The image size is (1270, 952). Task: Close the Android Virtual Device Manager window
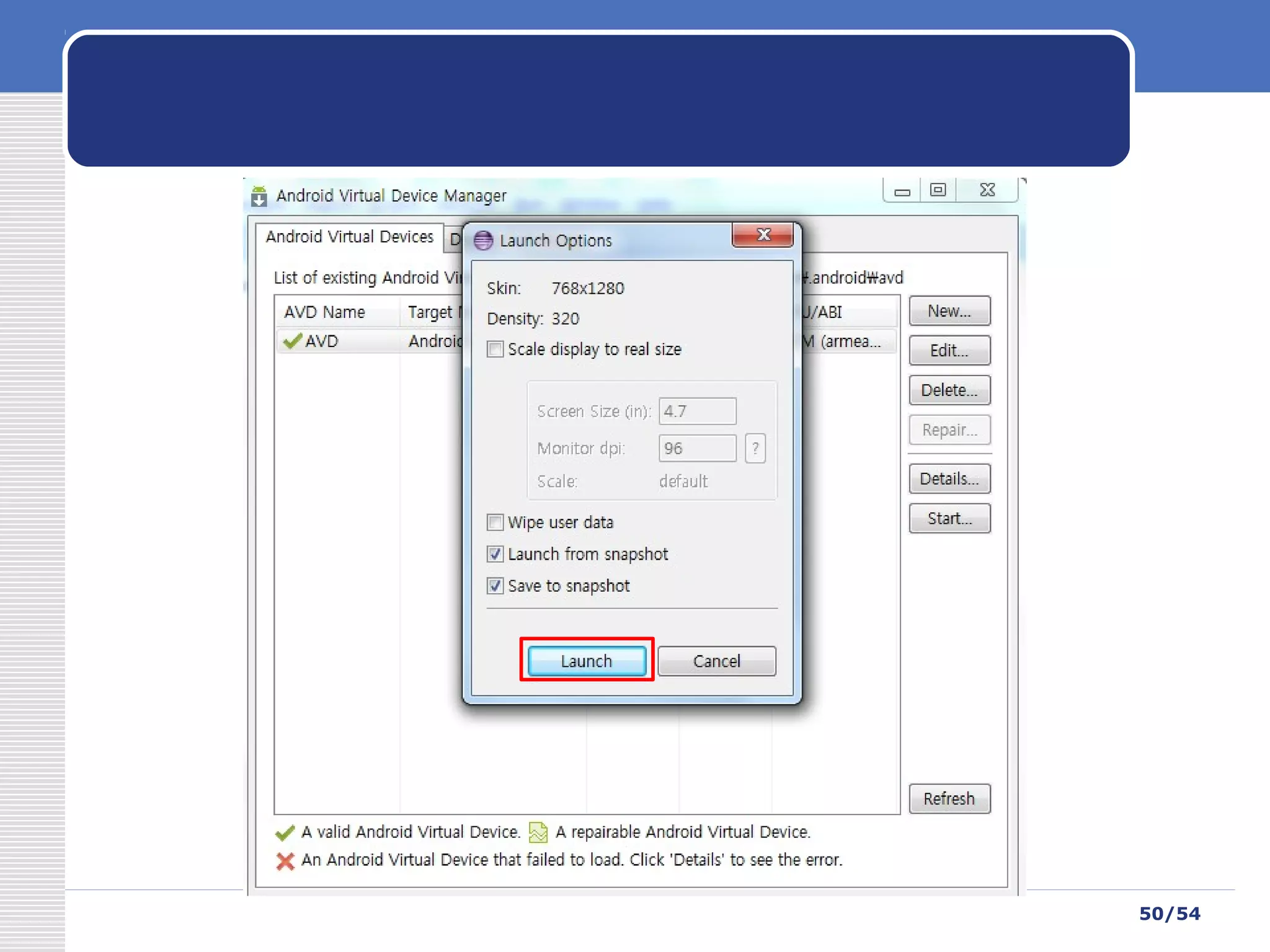click(987, 190)
